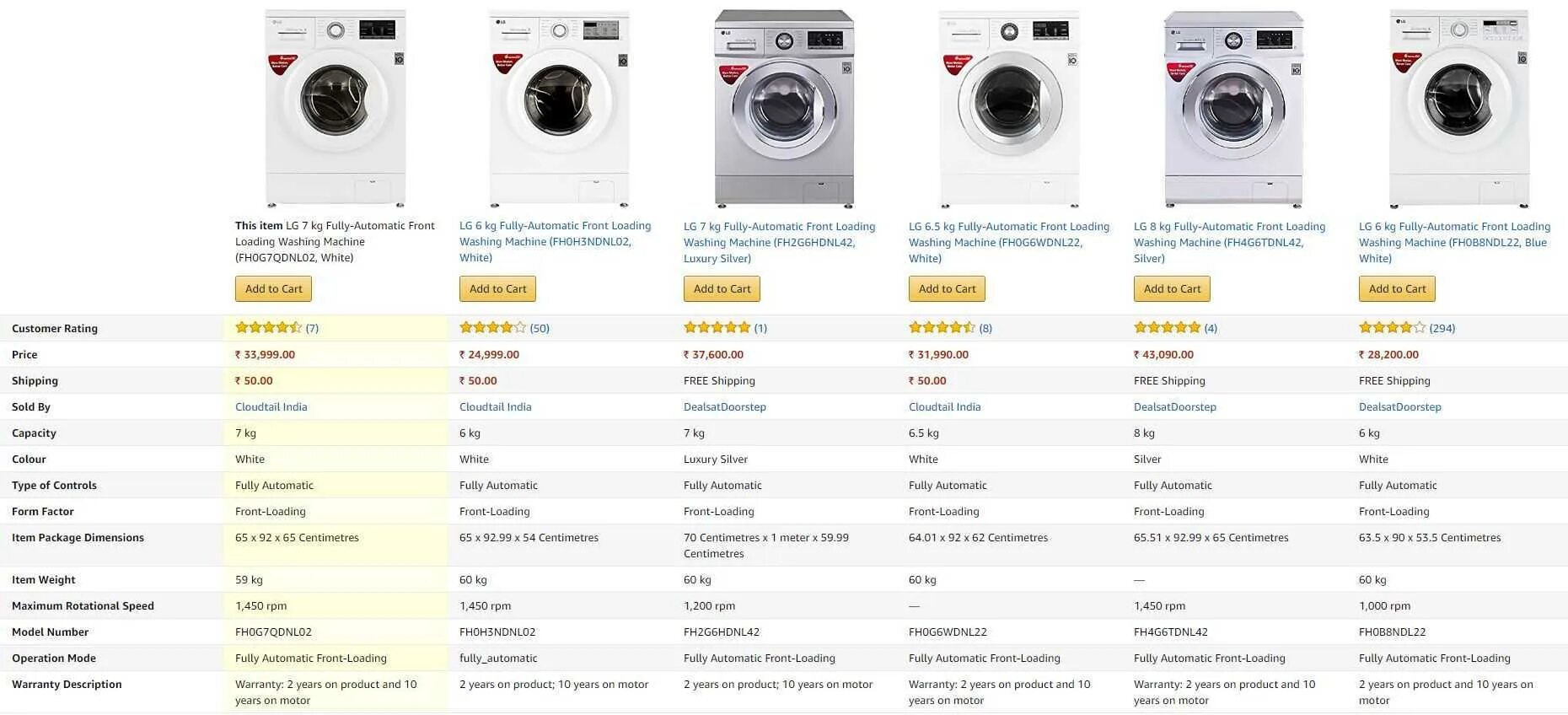Click the star rating with 50 reviews

[x=492, y=328]
